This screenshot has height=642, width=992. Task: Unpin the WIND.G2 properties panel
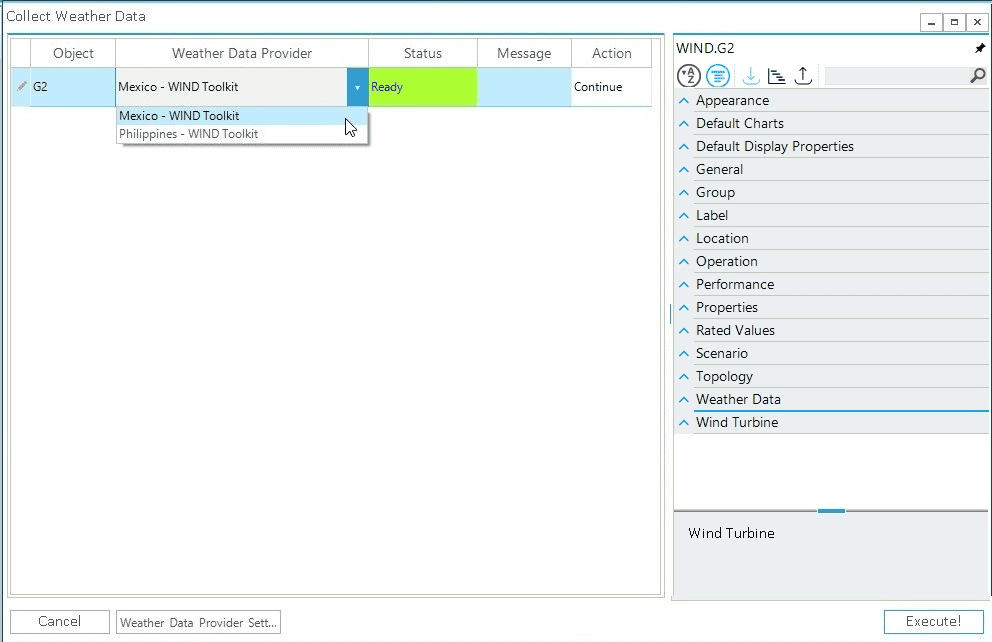tap(981, 47)
